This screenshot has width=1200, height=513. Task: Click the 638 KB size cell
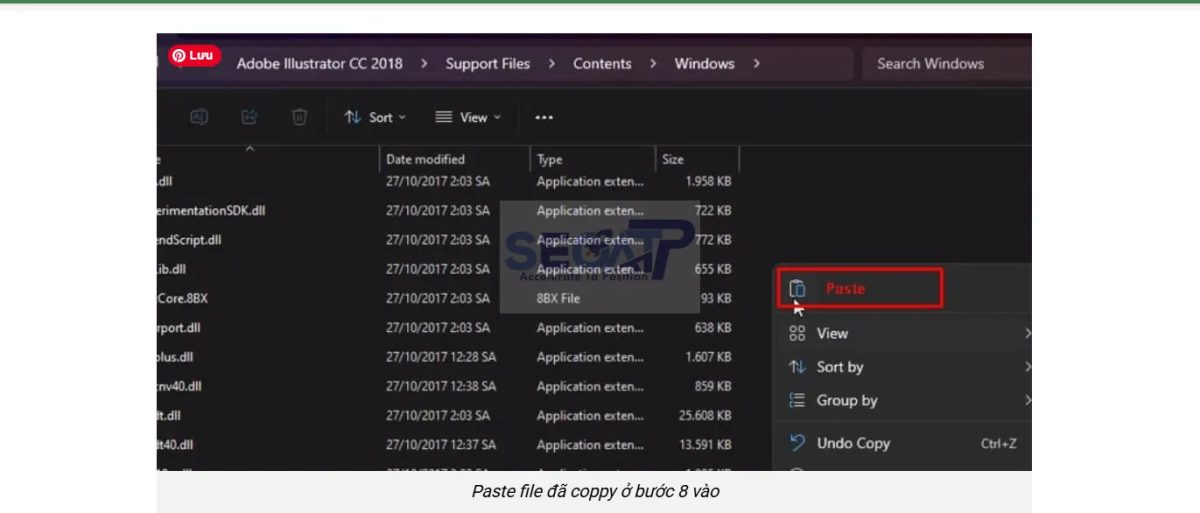click(713, 327)
